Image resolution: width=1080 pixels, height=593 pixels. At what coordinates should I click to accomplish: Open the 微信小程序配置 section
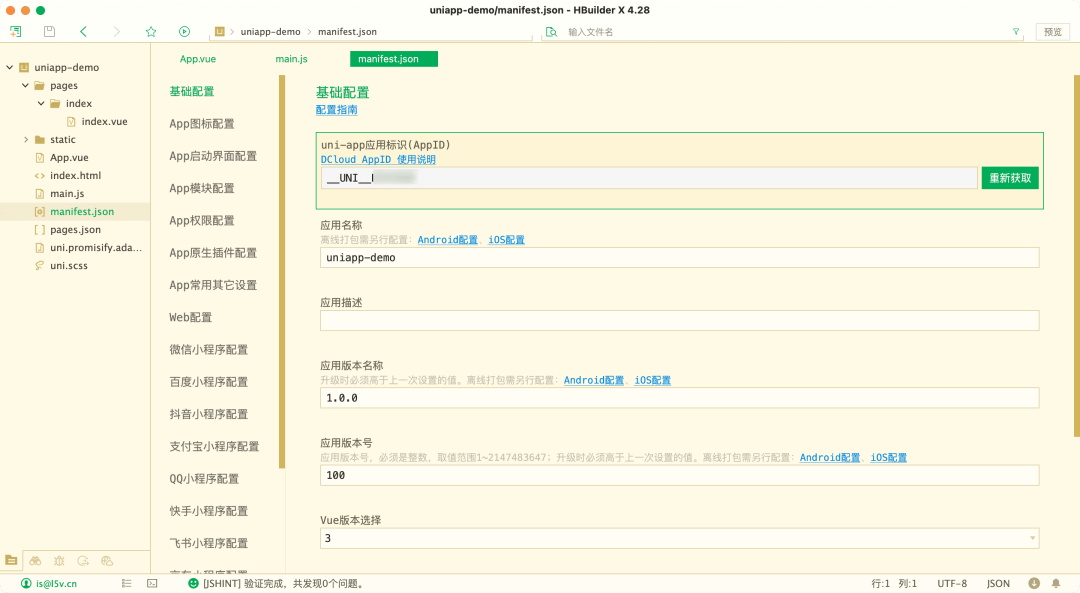pos(209,350)
